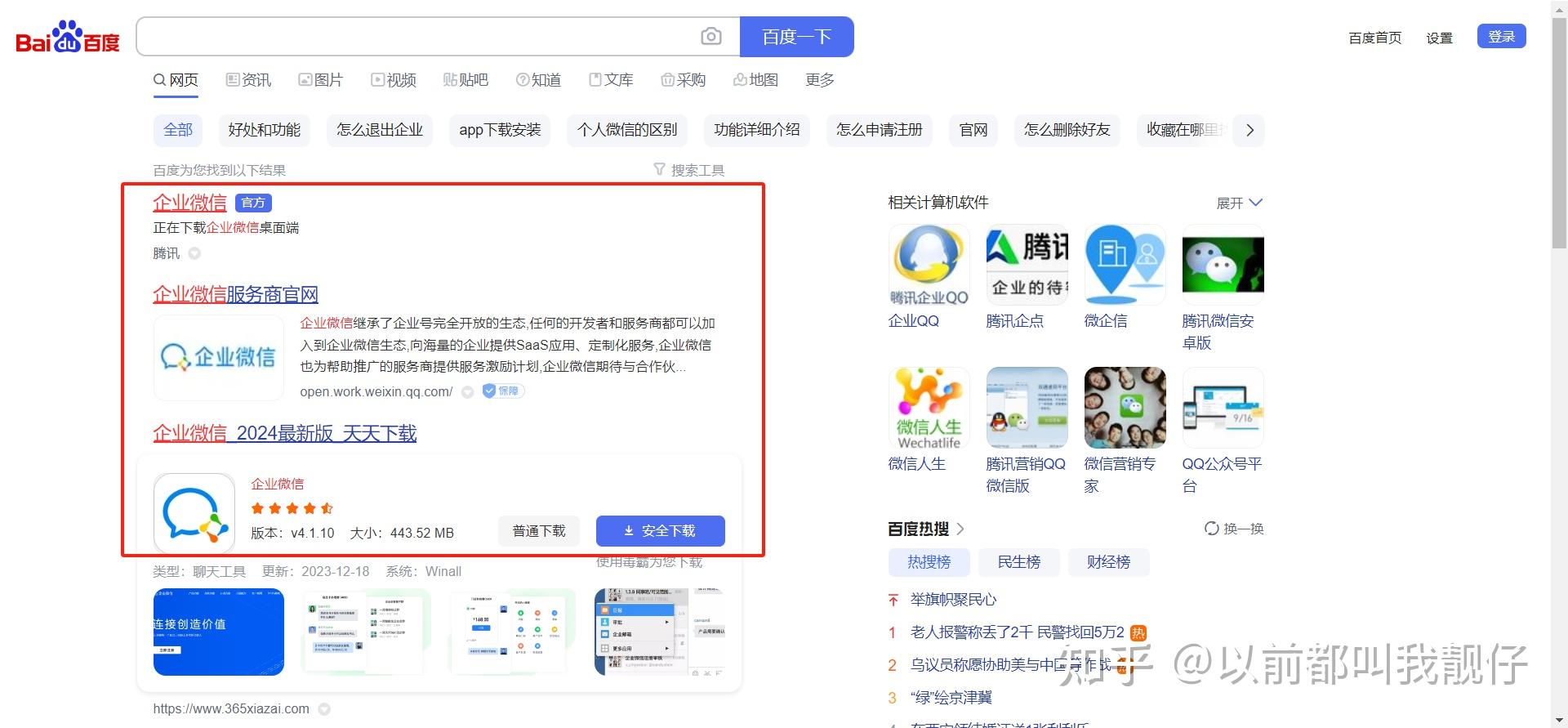The height and width of the screenshot is (728, 1568).
Task: Click 登录 button
Action: [1501, 37]
